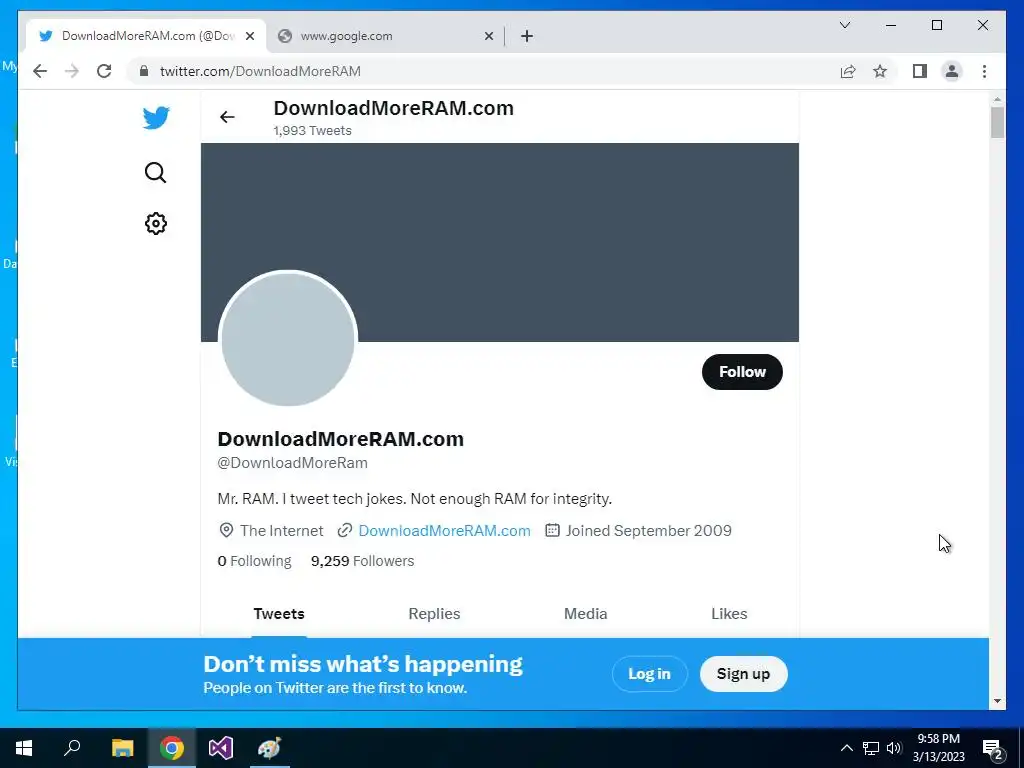The width and height of the screenshot is (1024, 768).
Task: Visit the DownloadMoreRAM.com website link
Action: tap(444, 530)
